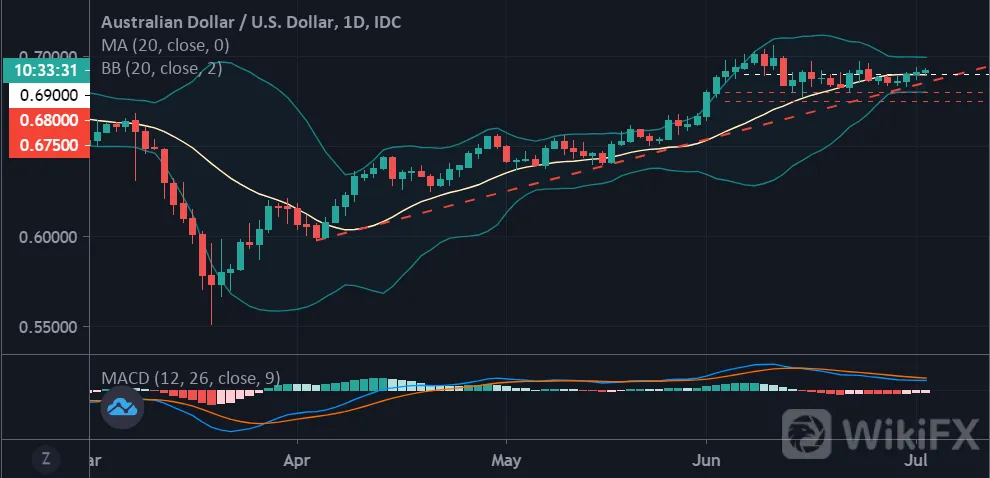Image resolution: width=990 pixels, height=478 pixels.
Task: Click the 0.60000 price axis label
Action: point(49,237)
